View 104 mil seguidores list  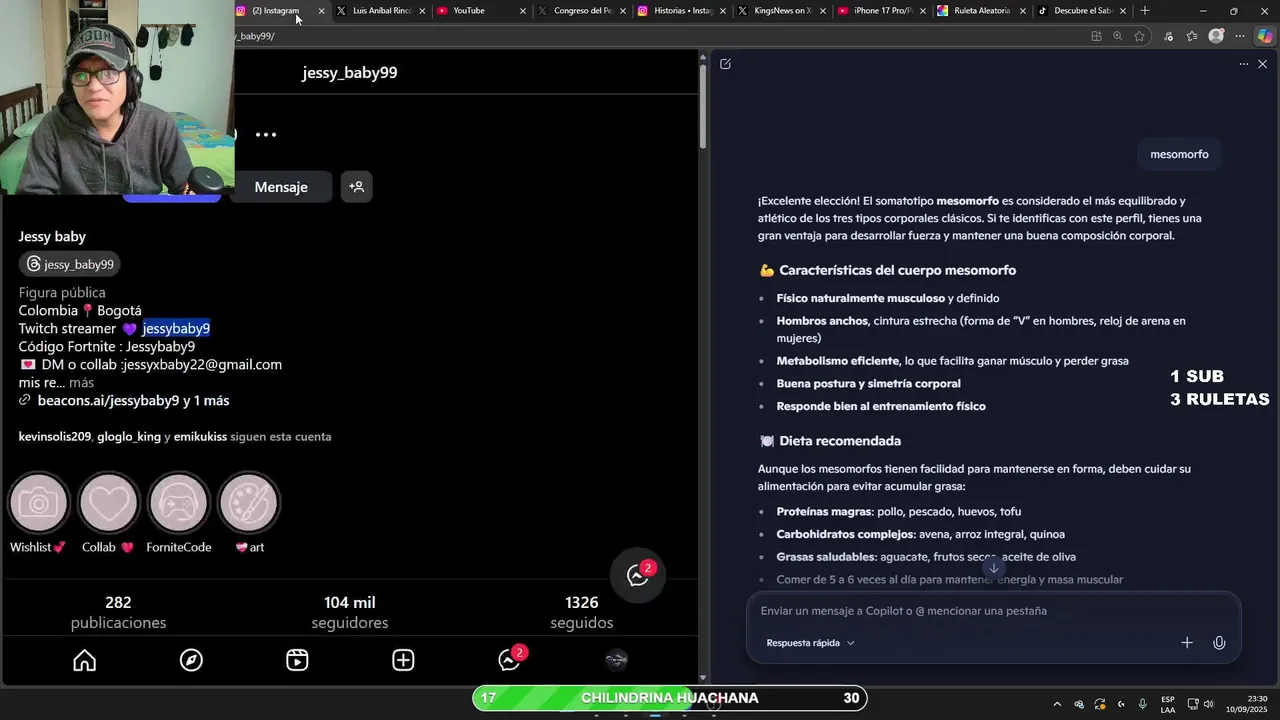350,612
